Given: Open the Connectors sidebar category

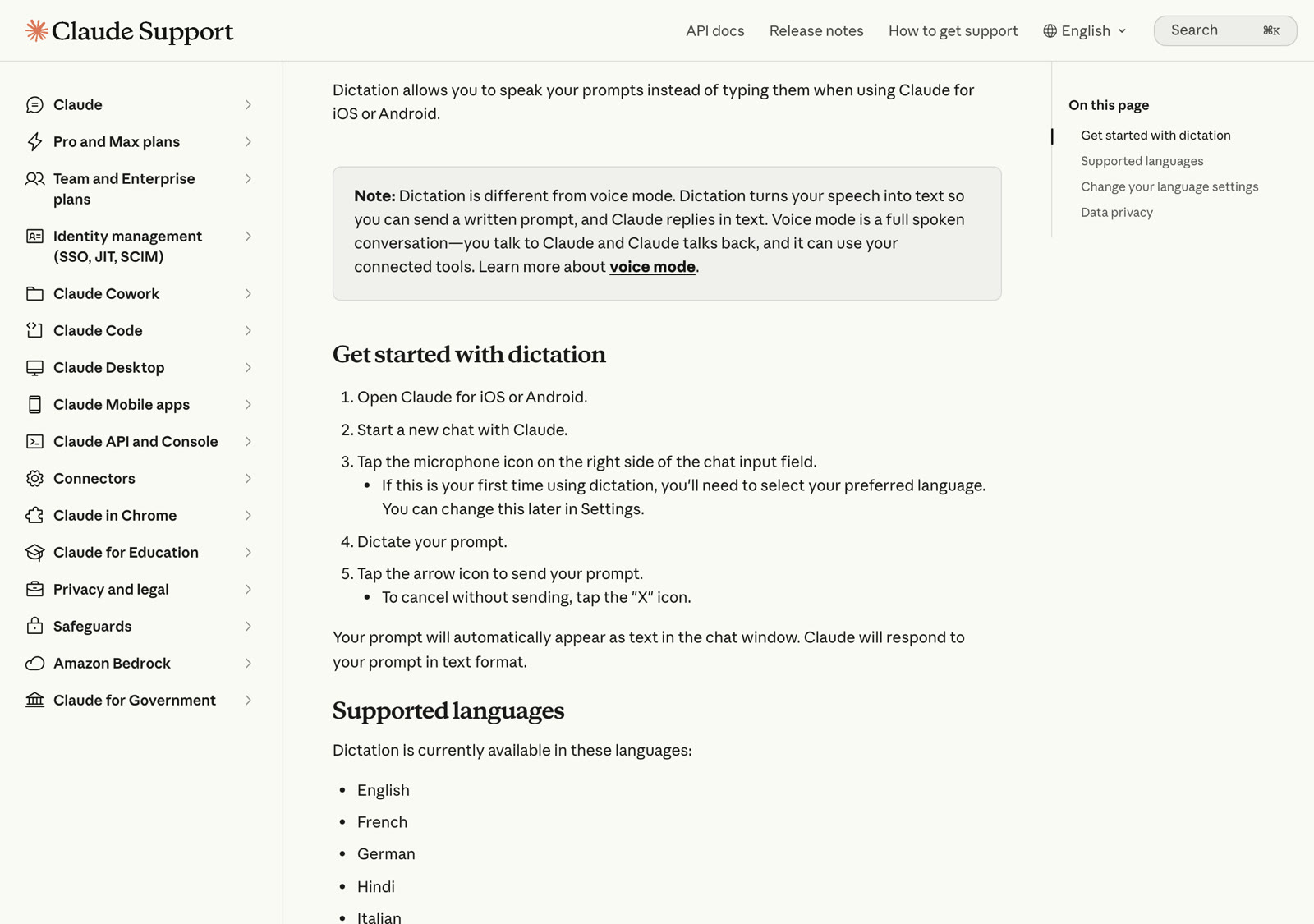Looking at the screenshot, I should (140, 478).
